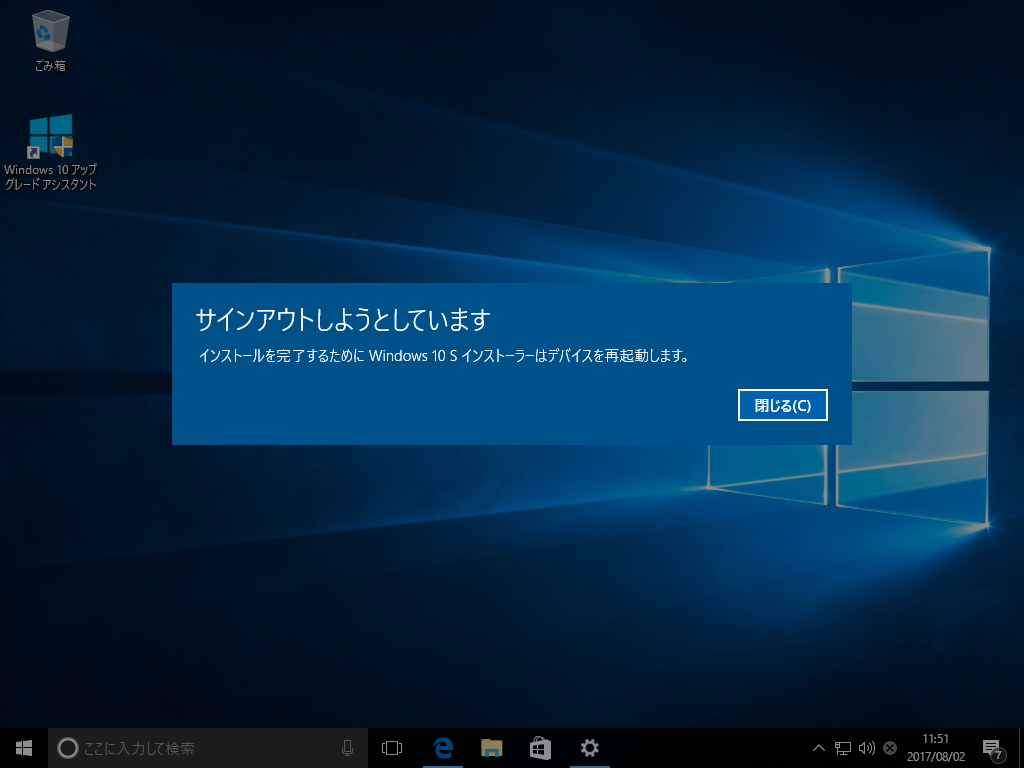Click the Cortana circle icon in the search box
Image resolution: width=1024 pixels, height=768 pixels.
pos(68,748)
